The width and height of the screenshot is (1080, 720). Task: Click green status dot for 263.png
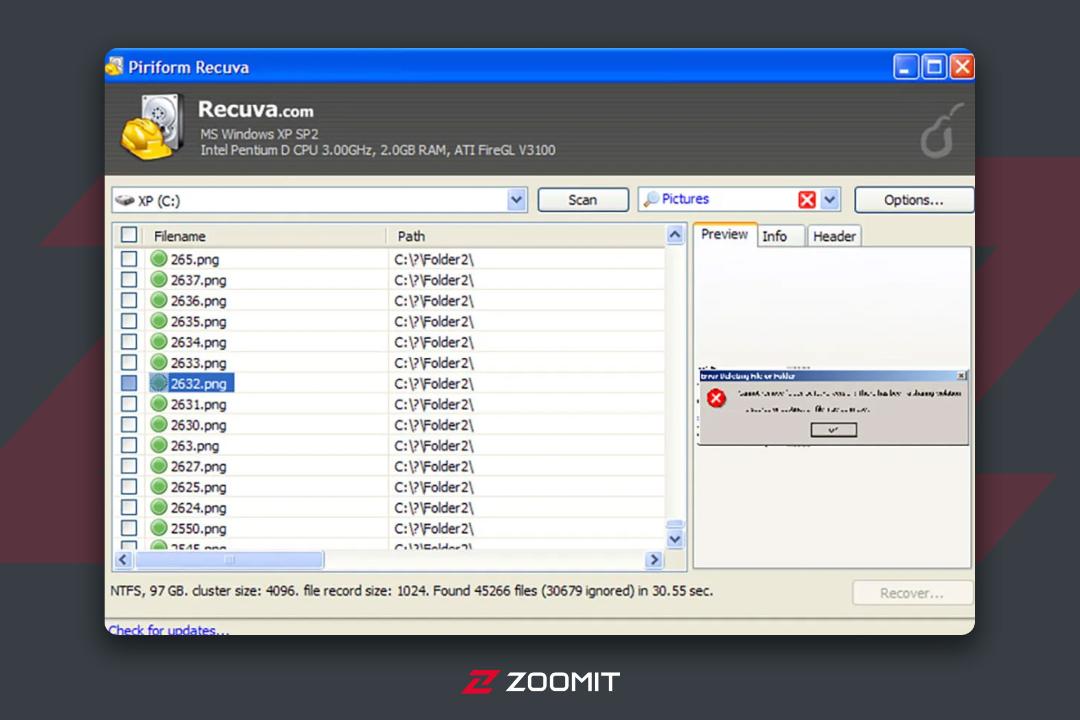[x=159, y=445]
